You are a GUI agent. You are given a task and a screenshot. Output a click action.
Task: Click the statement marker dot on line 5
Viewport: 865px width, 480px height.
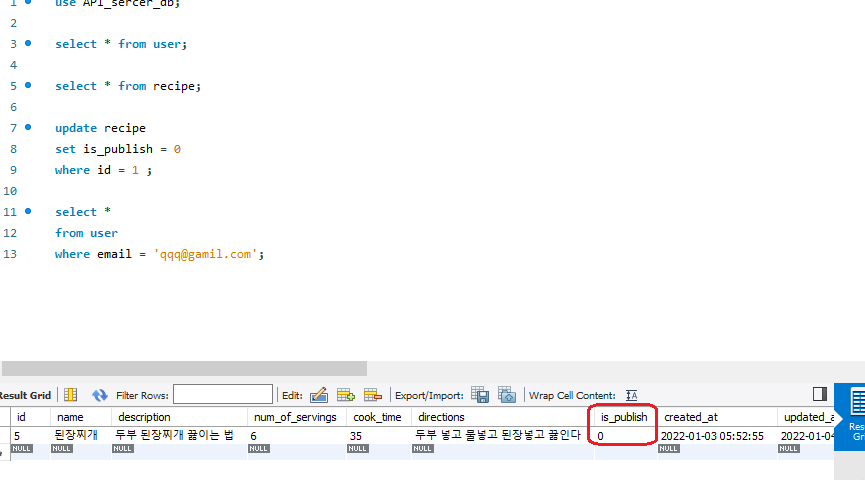pos(28,85)
